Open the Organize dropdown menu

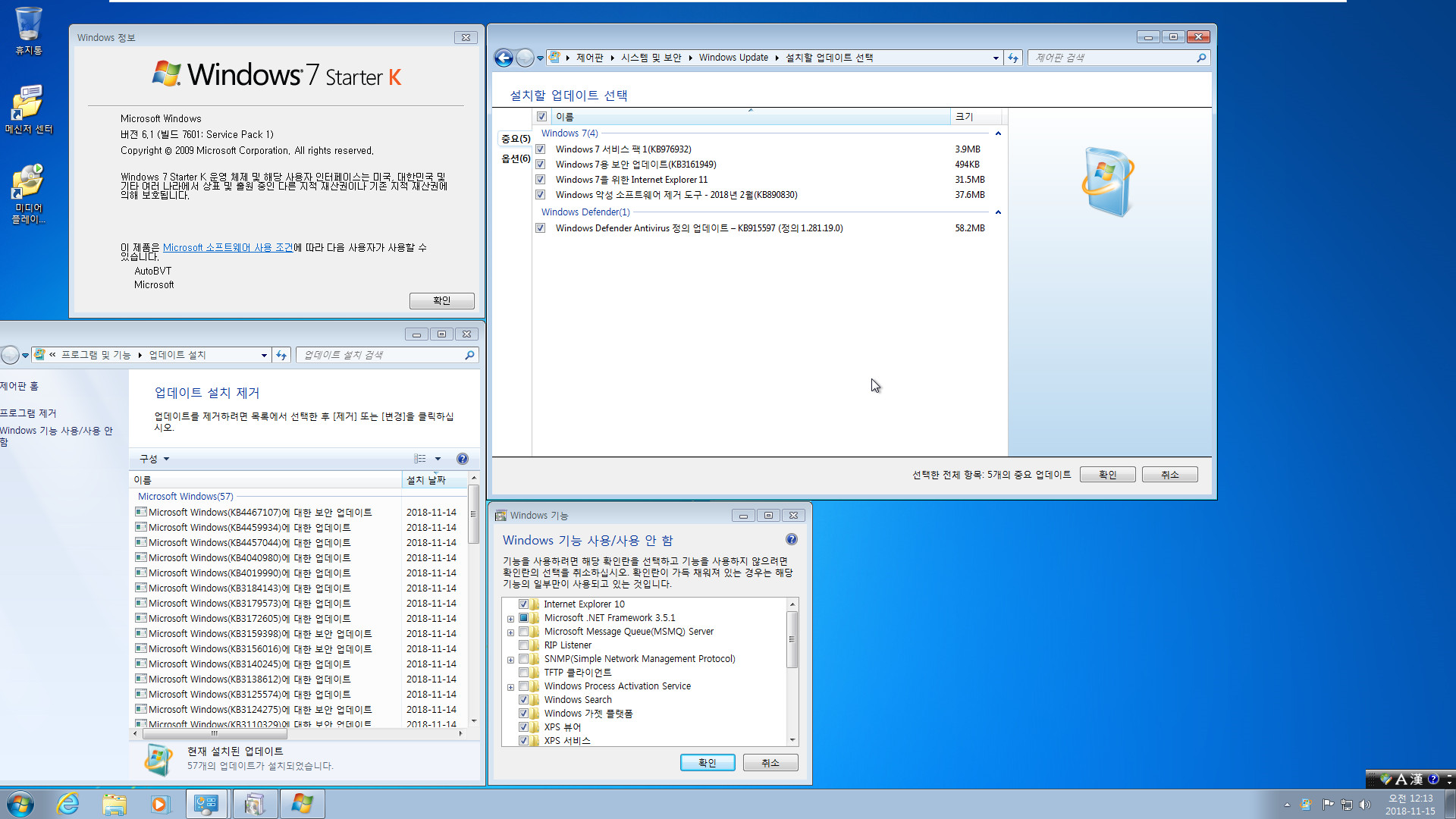click(x=154, y=459)
